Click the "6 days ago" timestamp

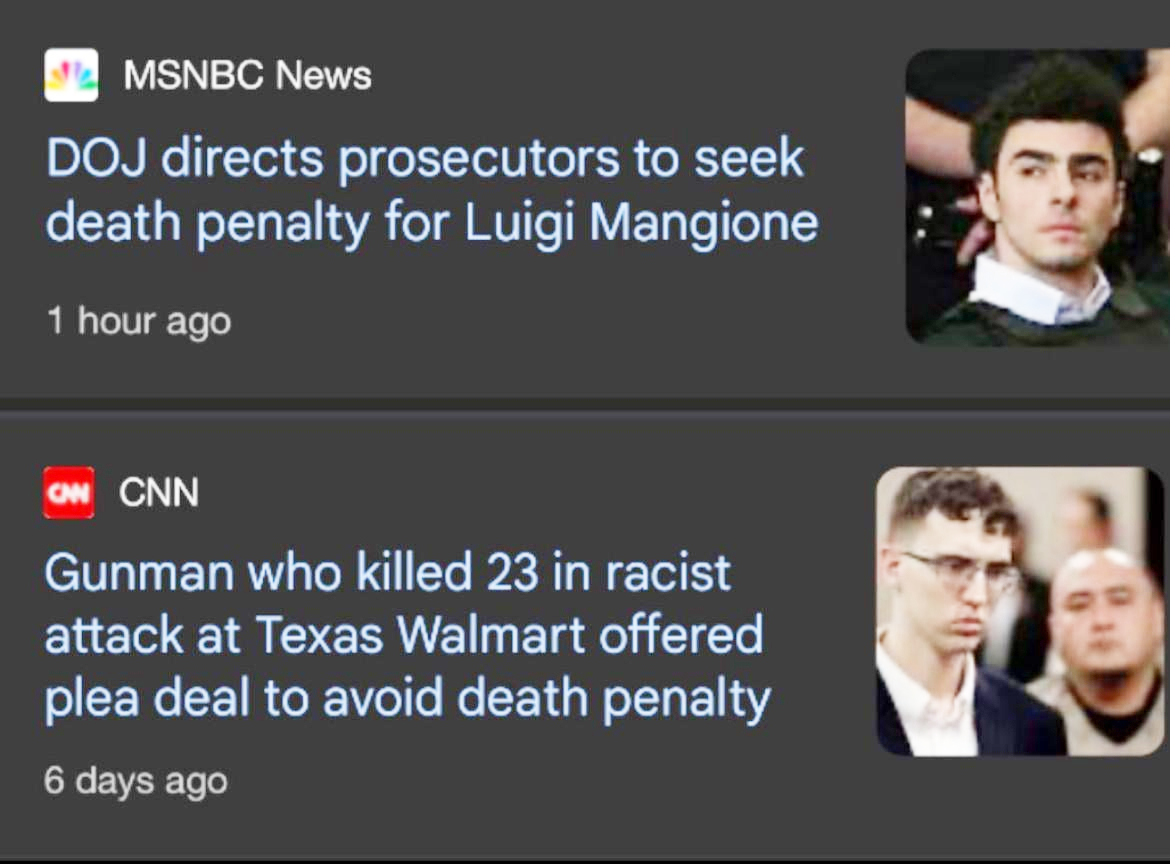pyautogui.click(x=135, y=780)
